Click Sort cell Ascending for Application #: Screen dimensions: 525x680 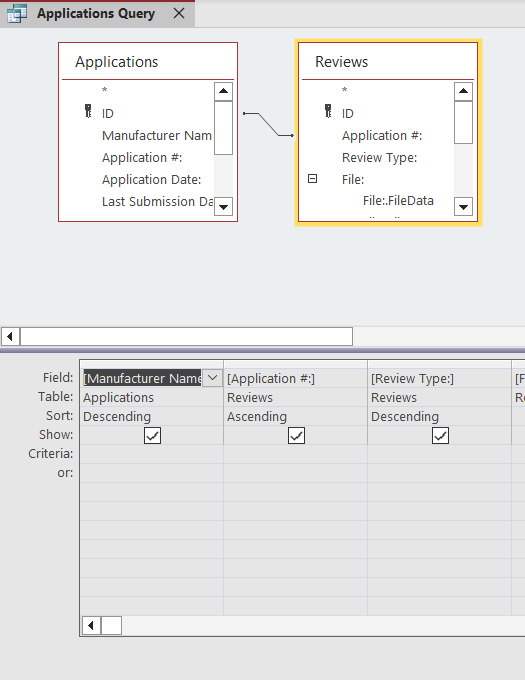295,416
